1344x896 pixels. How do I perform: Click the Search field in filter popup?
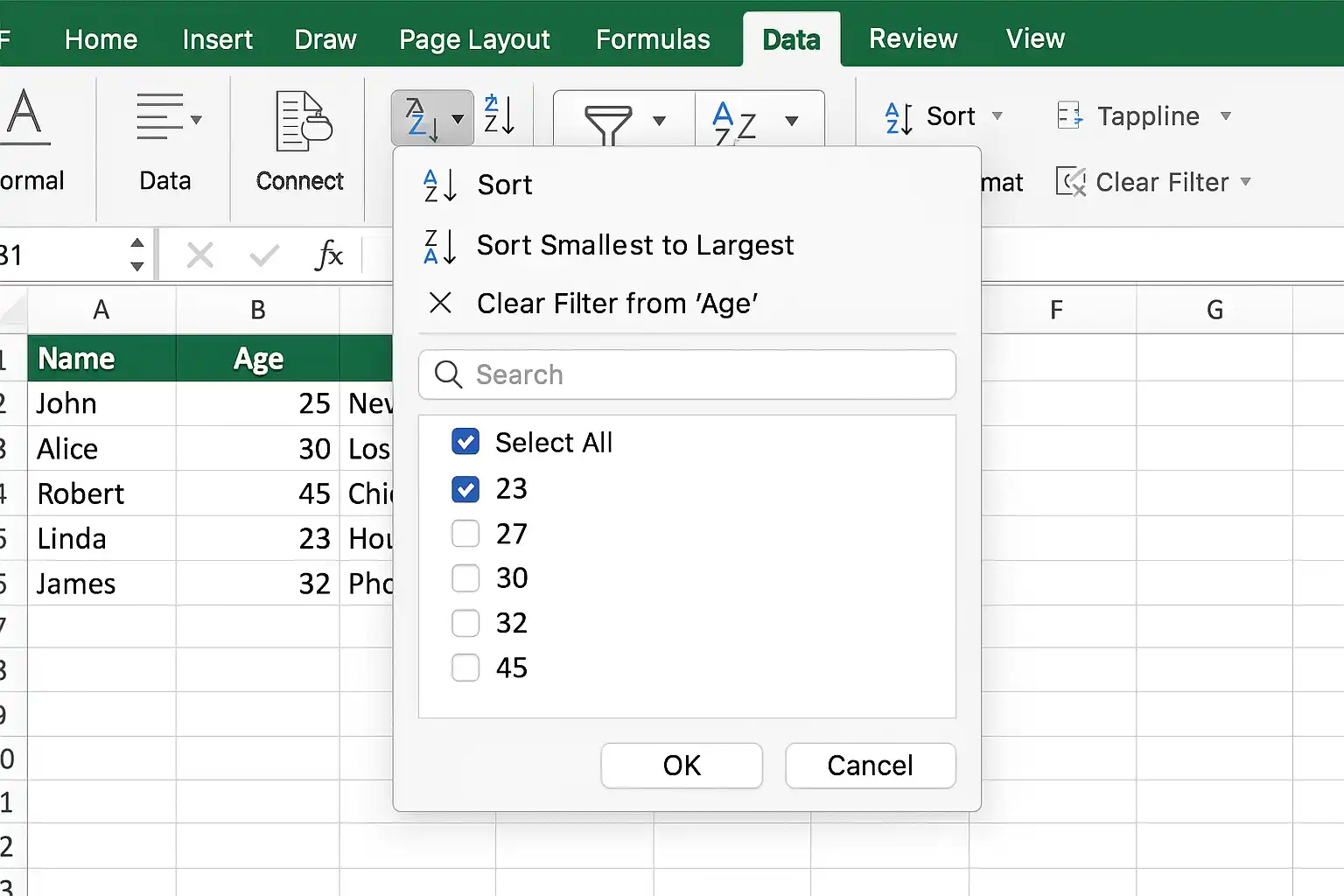[x=687, y=374]
